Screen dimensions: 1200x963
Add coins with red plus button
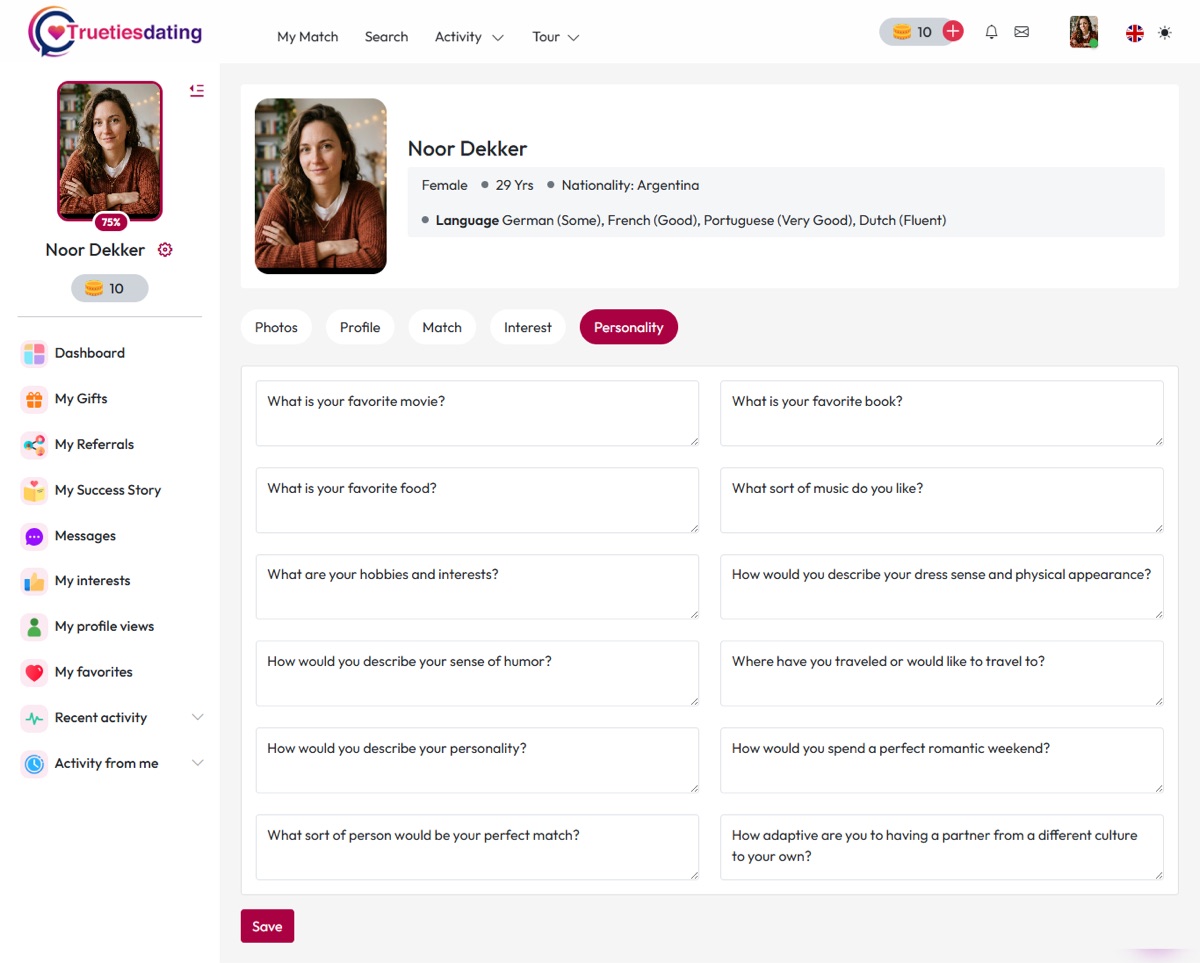coord(953,31)
